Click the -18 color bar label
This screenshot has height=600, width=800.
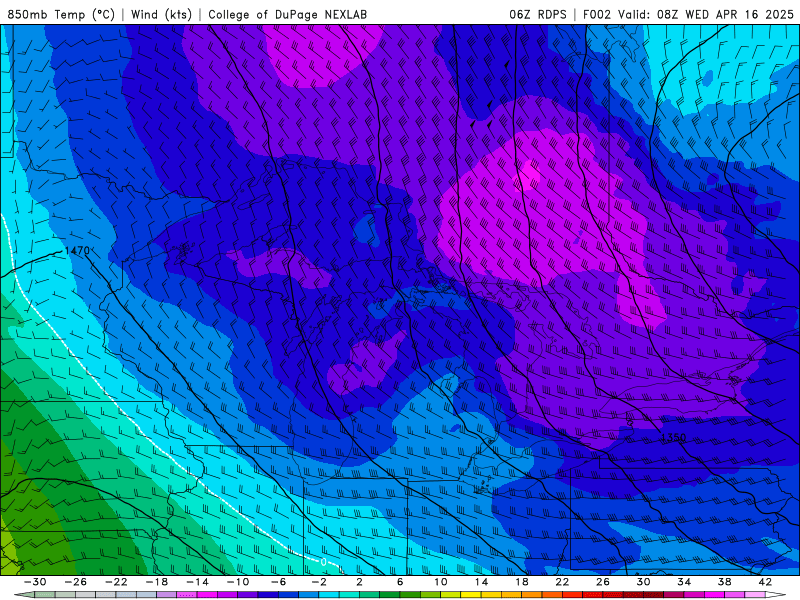tap(157, 582)
